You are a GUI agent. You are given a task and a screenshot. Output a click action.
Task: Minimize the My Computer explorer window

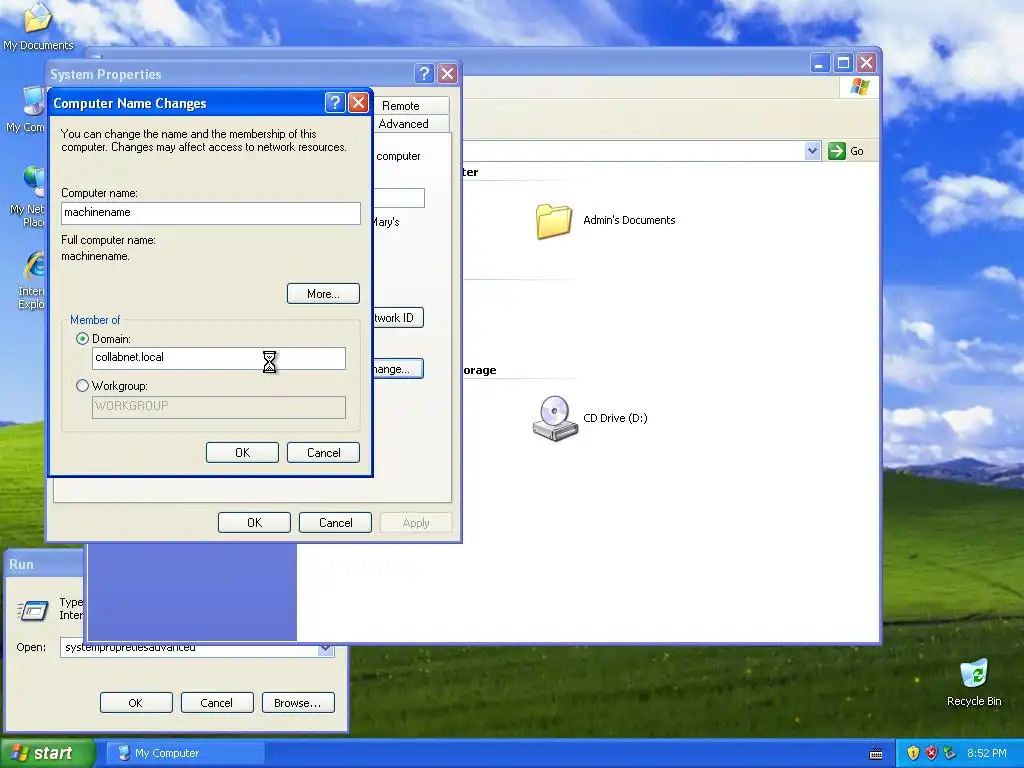pos(820,63)
